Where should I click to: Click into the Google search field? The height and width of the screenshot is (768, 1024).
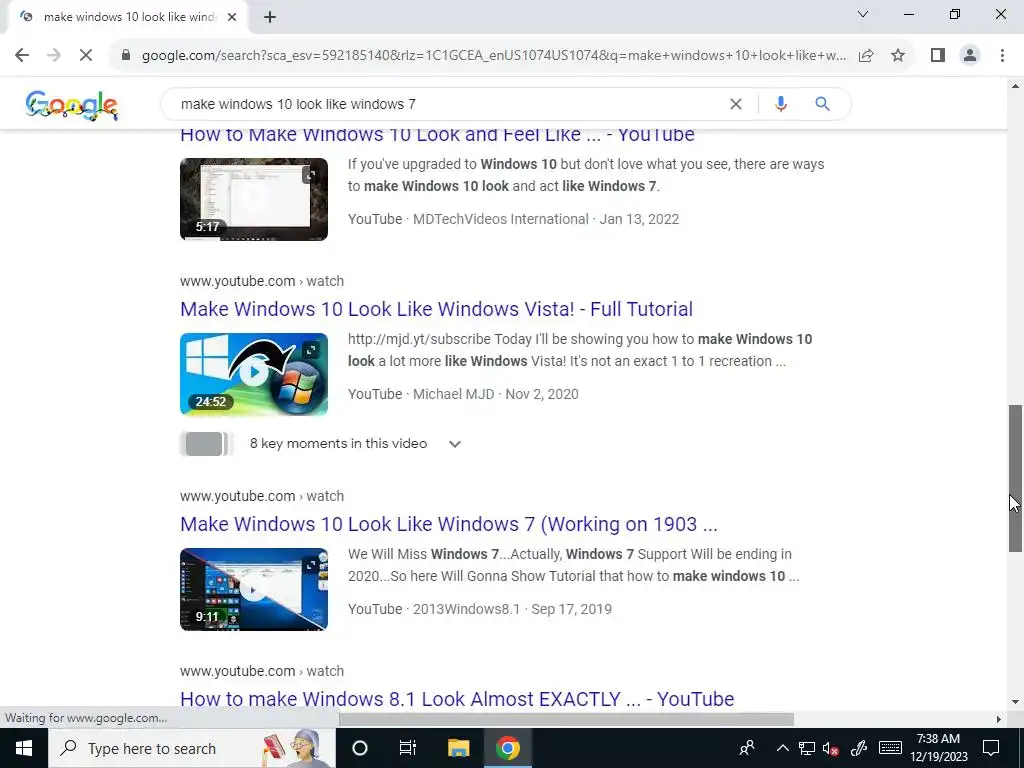click(x=451, y=104)
